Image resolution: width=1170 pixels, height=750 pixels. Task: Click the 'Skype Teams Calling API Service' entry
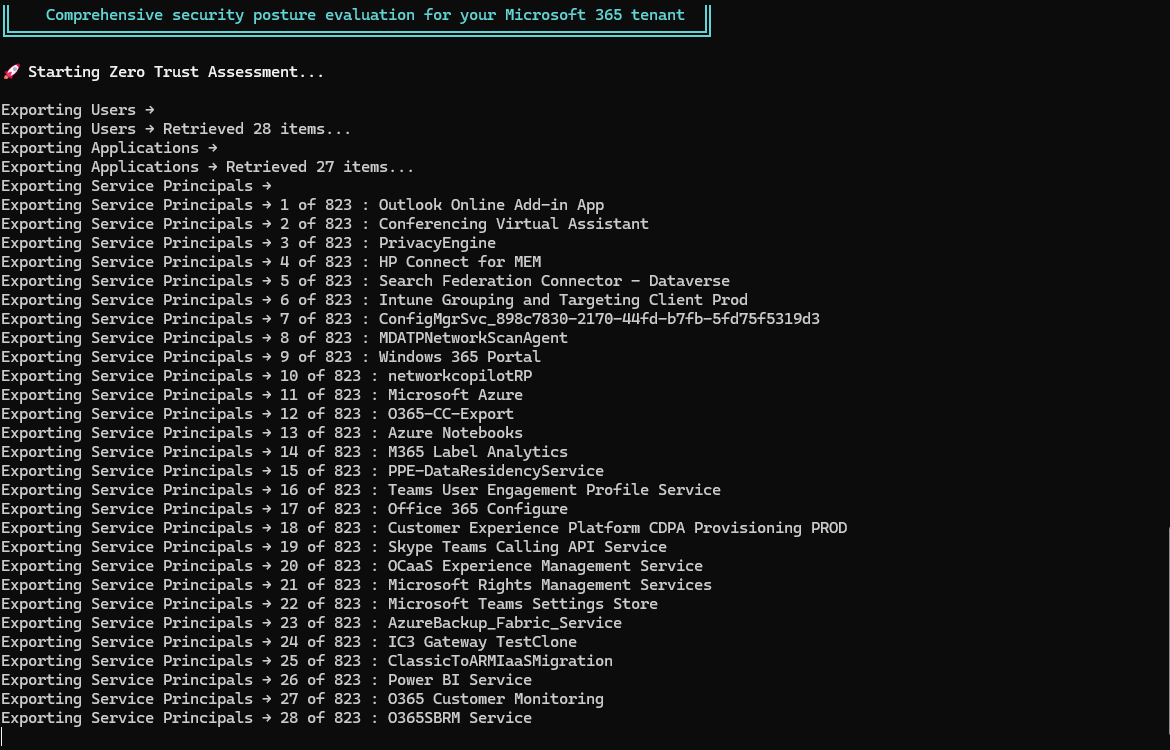pos(527,547)
